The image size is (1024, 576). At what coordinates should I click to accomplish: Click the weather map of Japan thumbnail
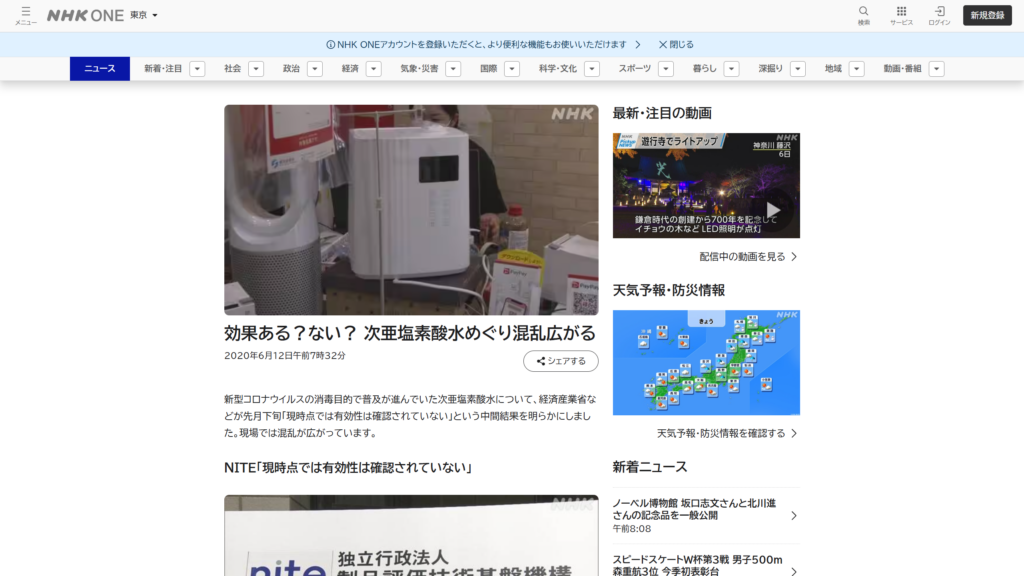(x=706, y=362)
